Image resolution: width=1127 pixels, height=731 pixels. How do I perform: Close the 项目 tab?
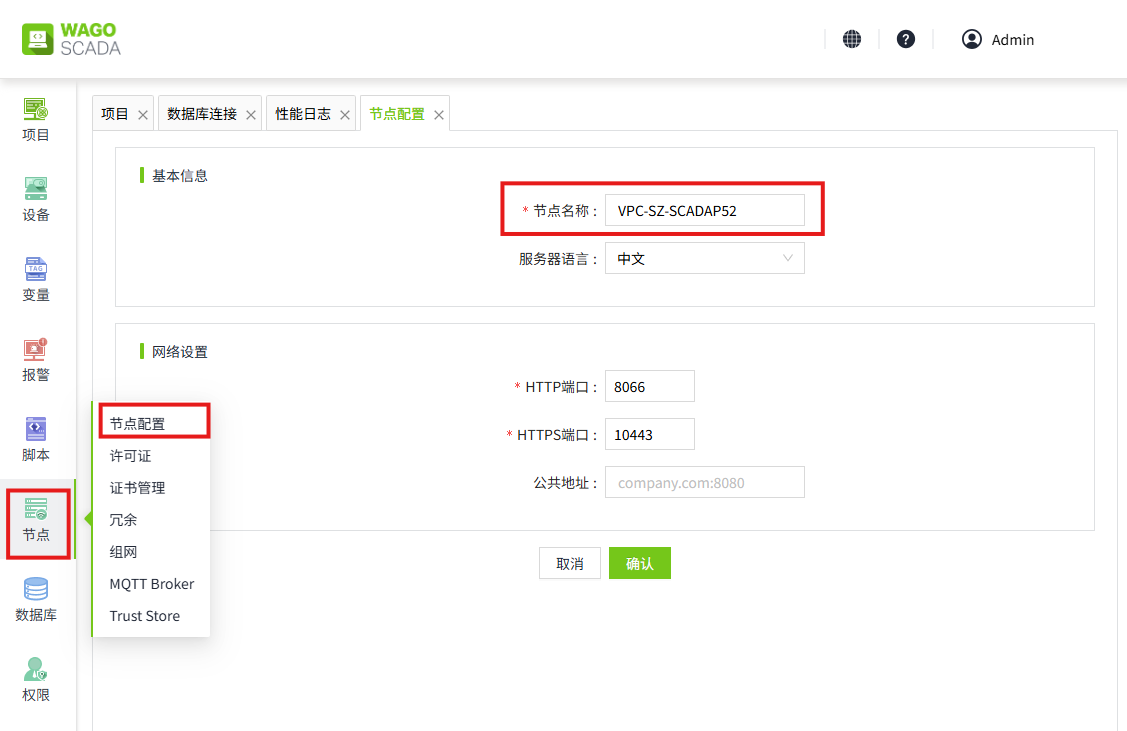143,115
